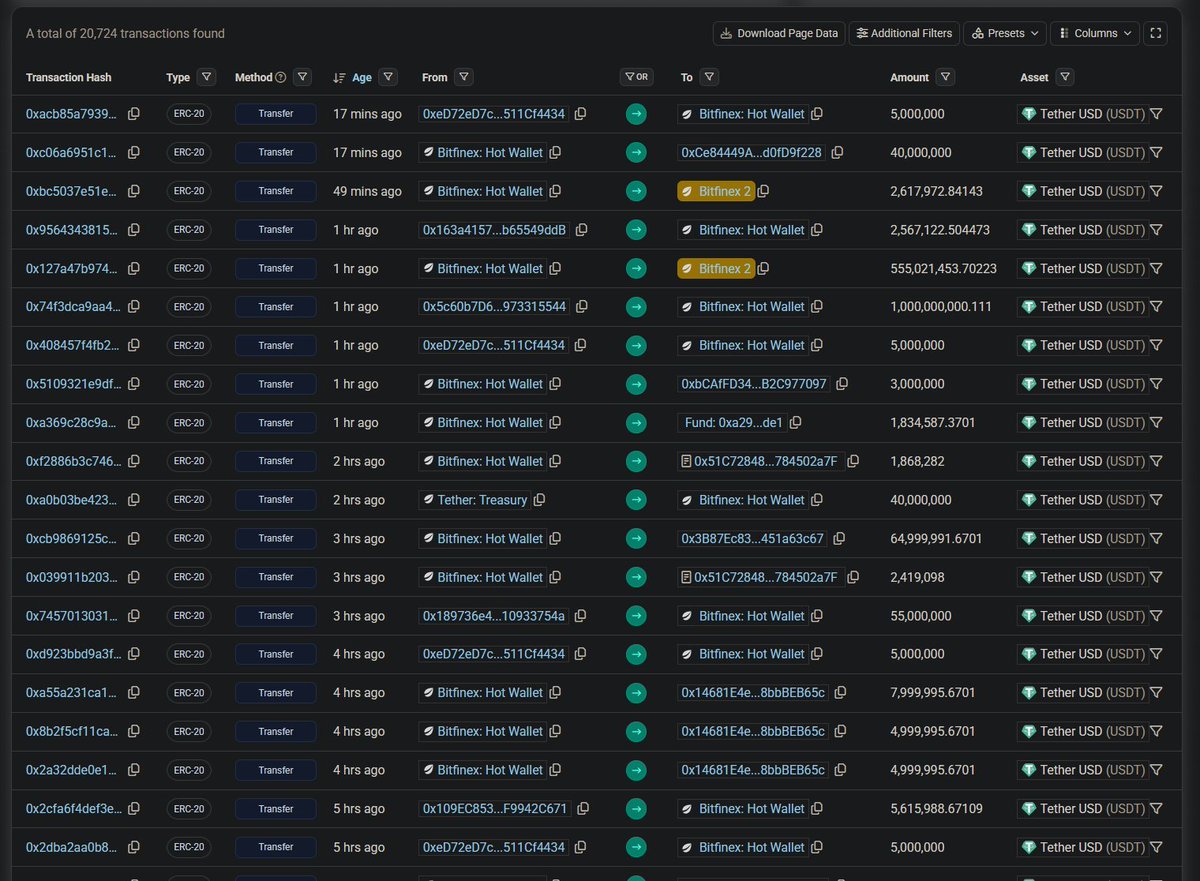Expand the table to fullscreen view

[x=1155, y=33]
